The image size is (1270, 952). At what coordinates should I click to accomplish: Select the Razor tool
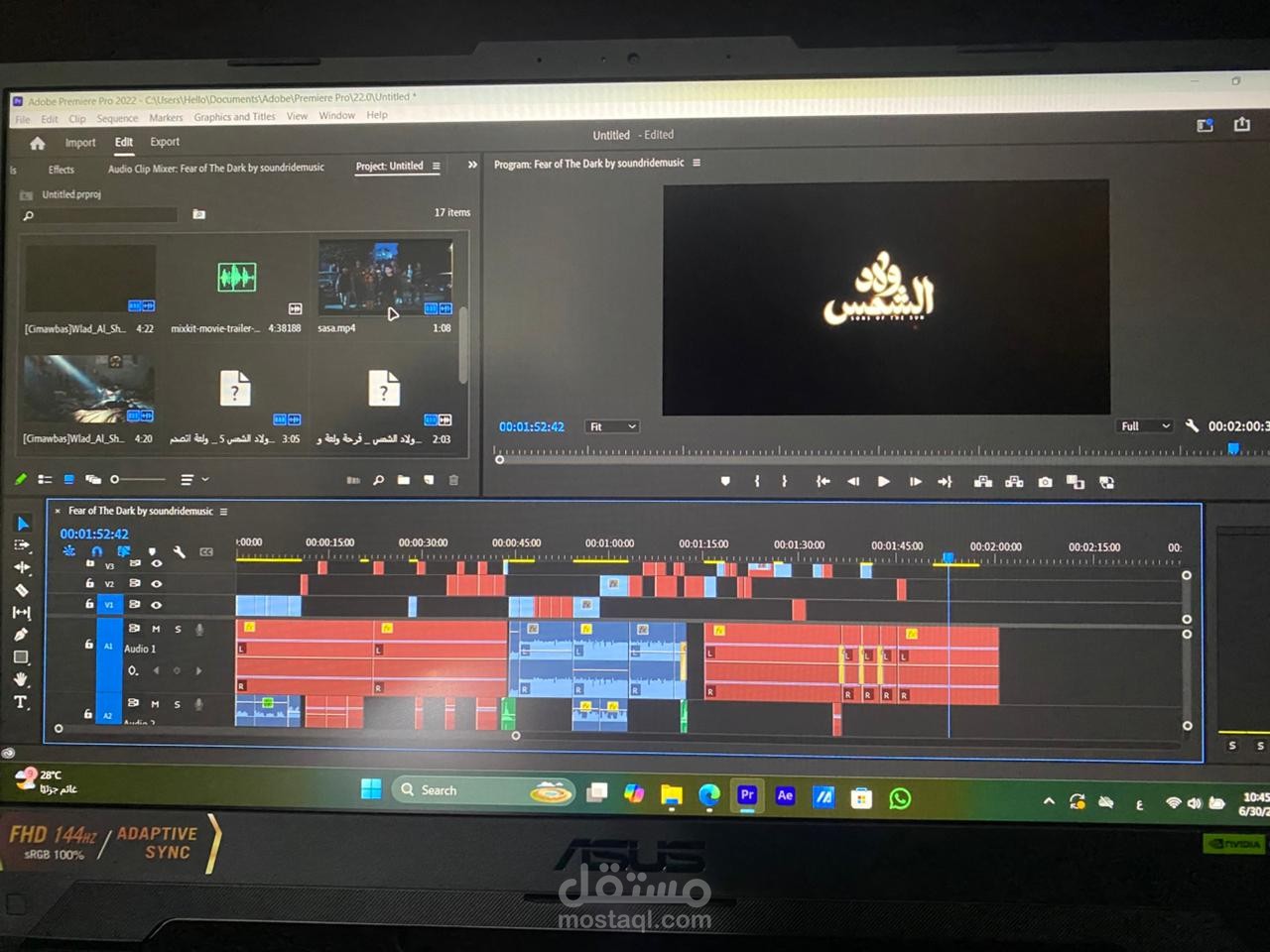(x=22, y=590)
